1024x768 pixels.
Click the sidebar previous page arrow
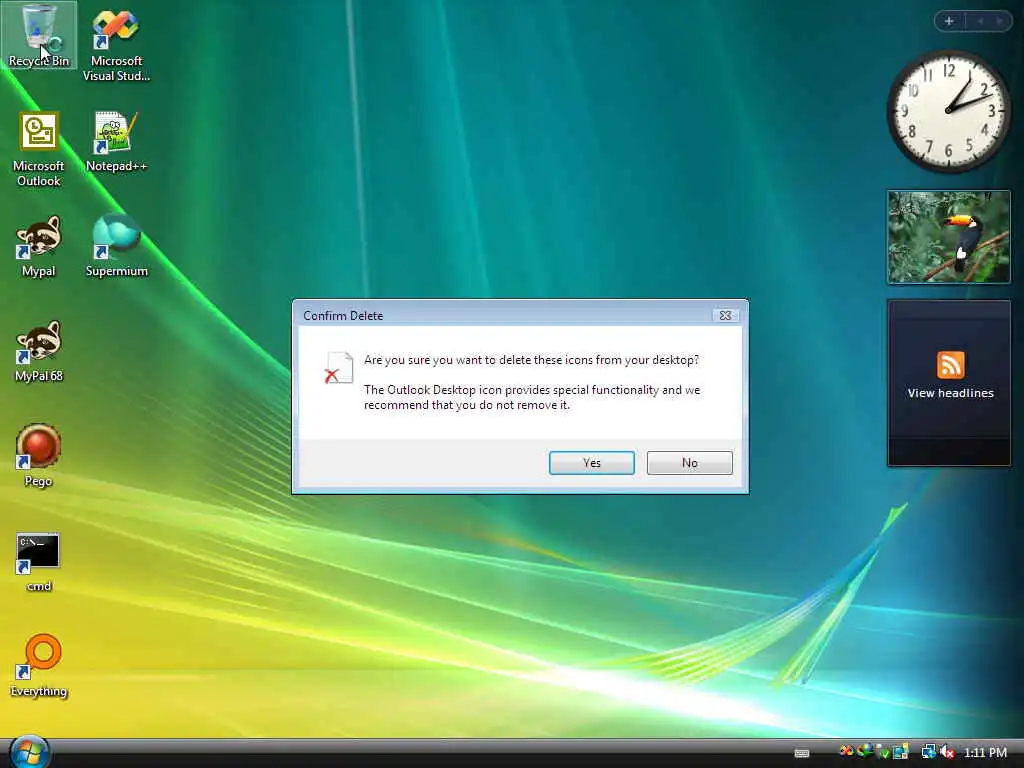pyautogui.click(x=980, y=21)
